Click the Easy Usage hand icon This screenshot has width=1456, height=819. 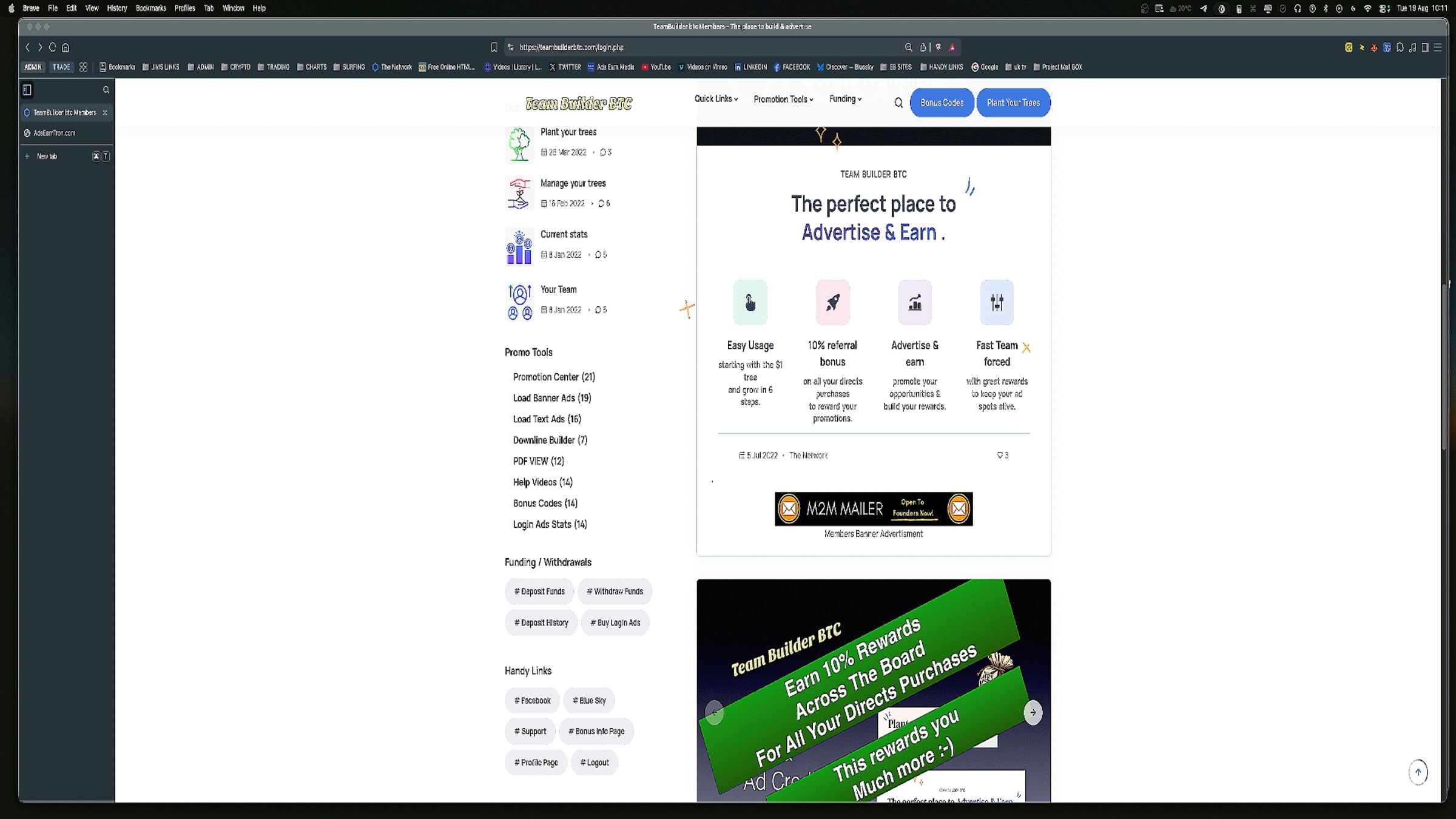(750, 302)
